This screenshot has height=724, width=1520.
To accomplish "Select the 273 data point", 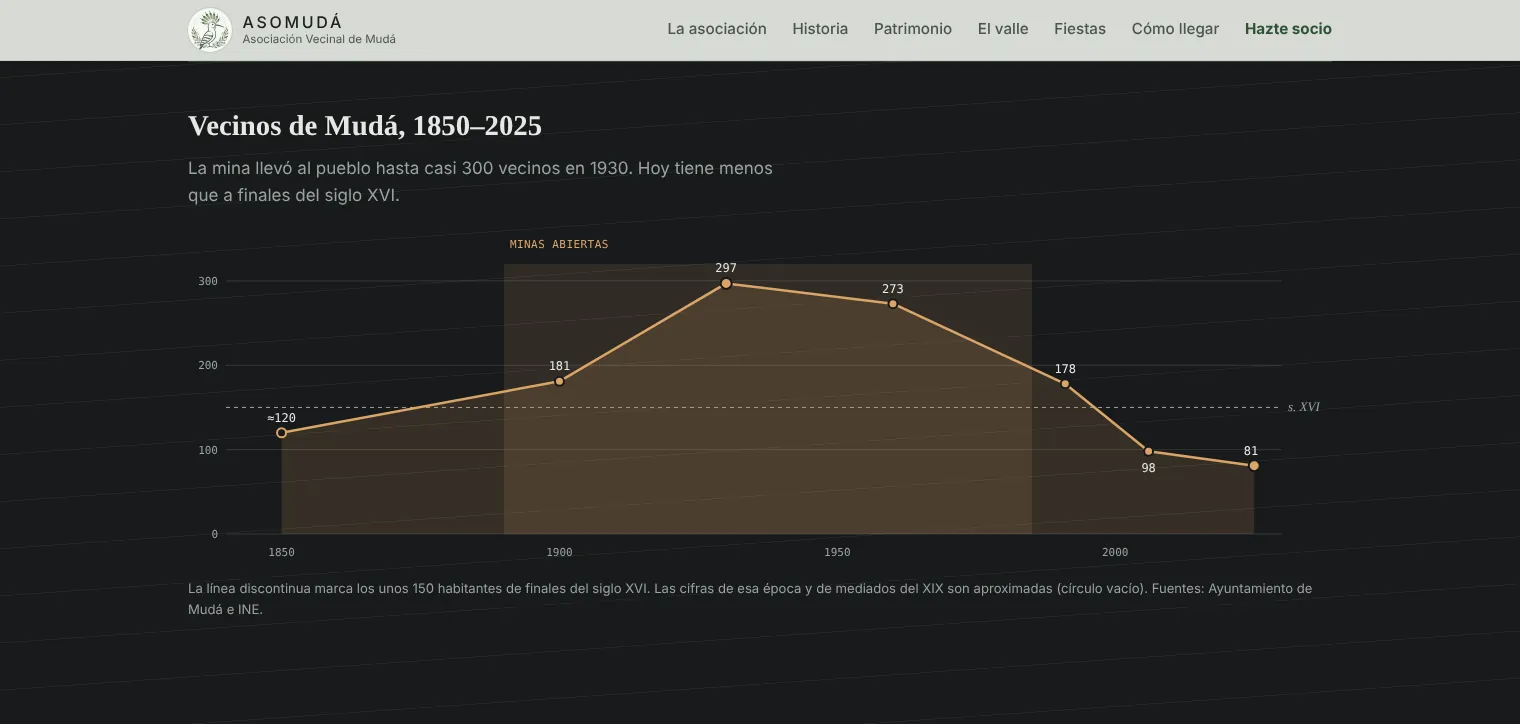I will point(893,304).
